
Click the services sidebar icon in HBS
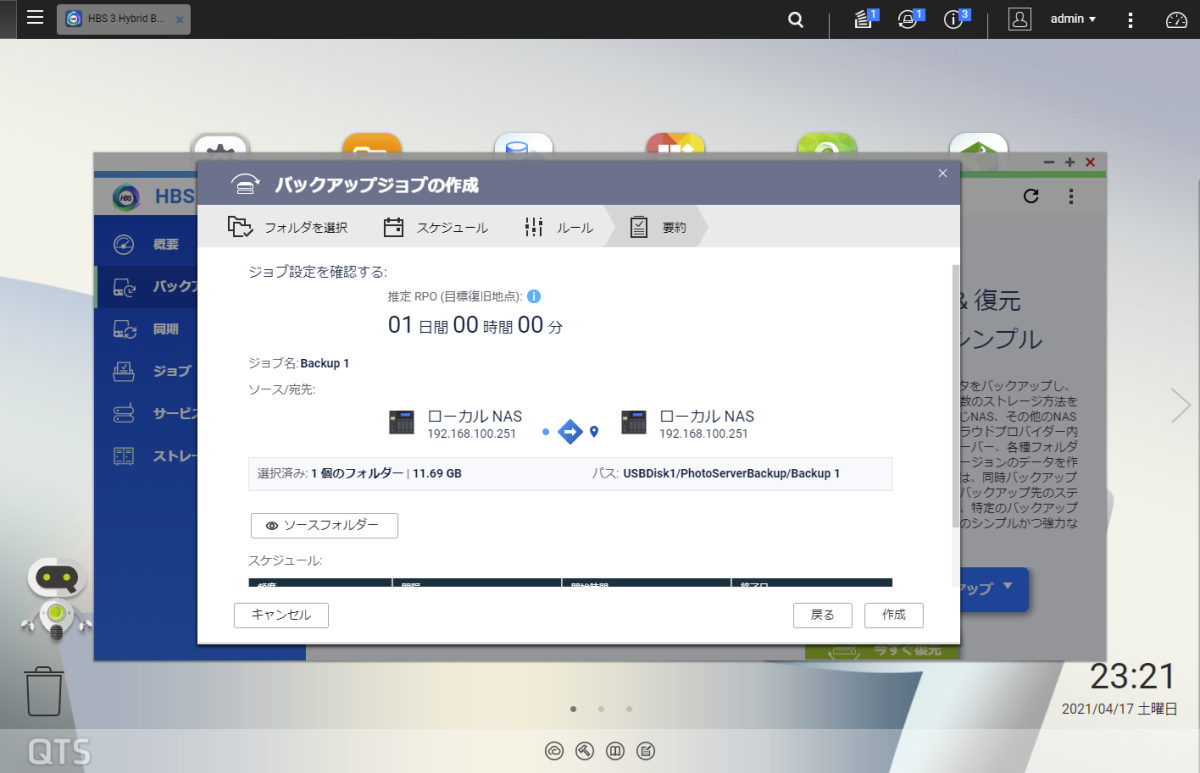coord(124,413)
